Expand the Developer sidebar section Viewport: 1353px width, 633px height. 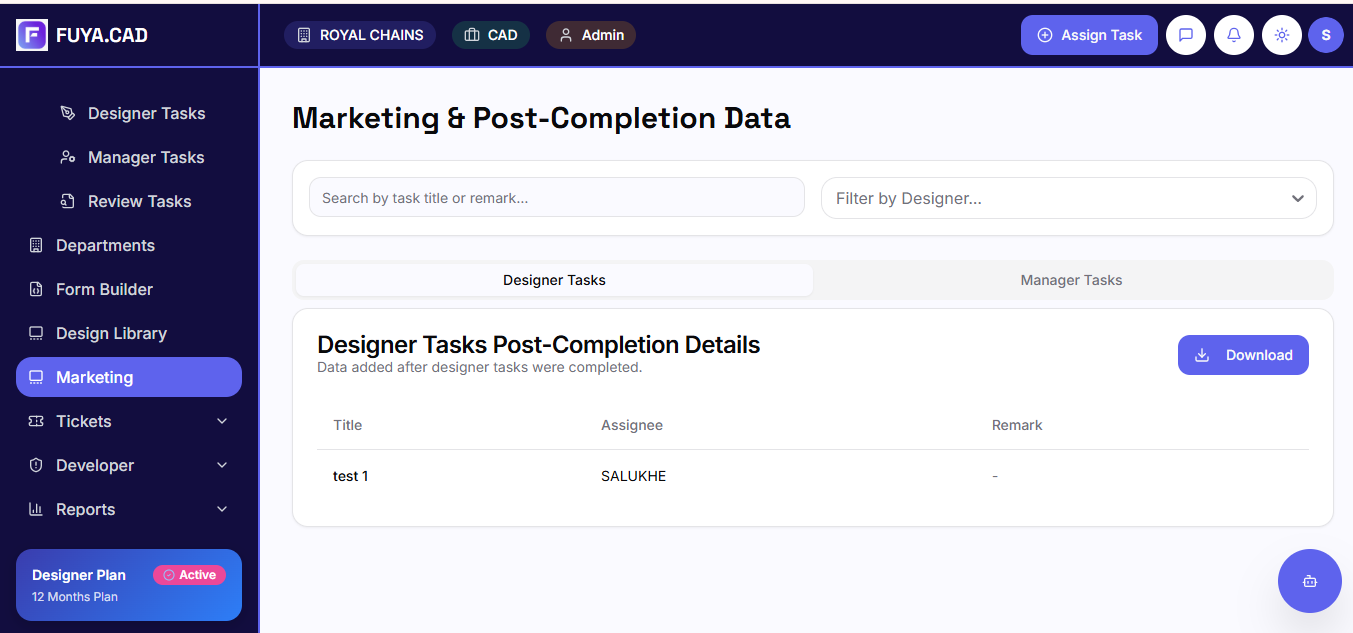(129, 465)
